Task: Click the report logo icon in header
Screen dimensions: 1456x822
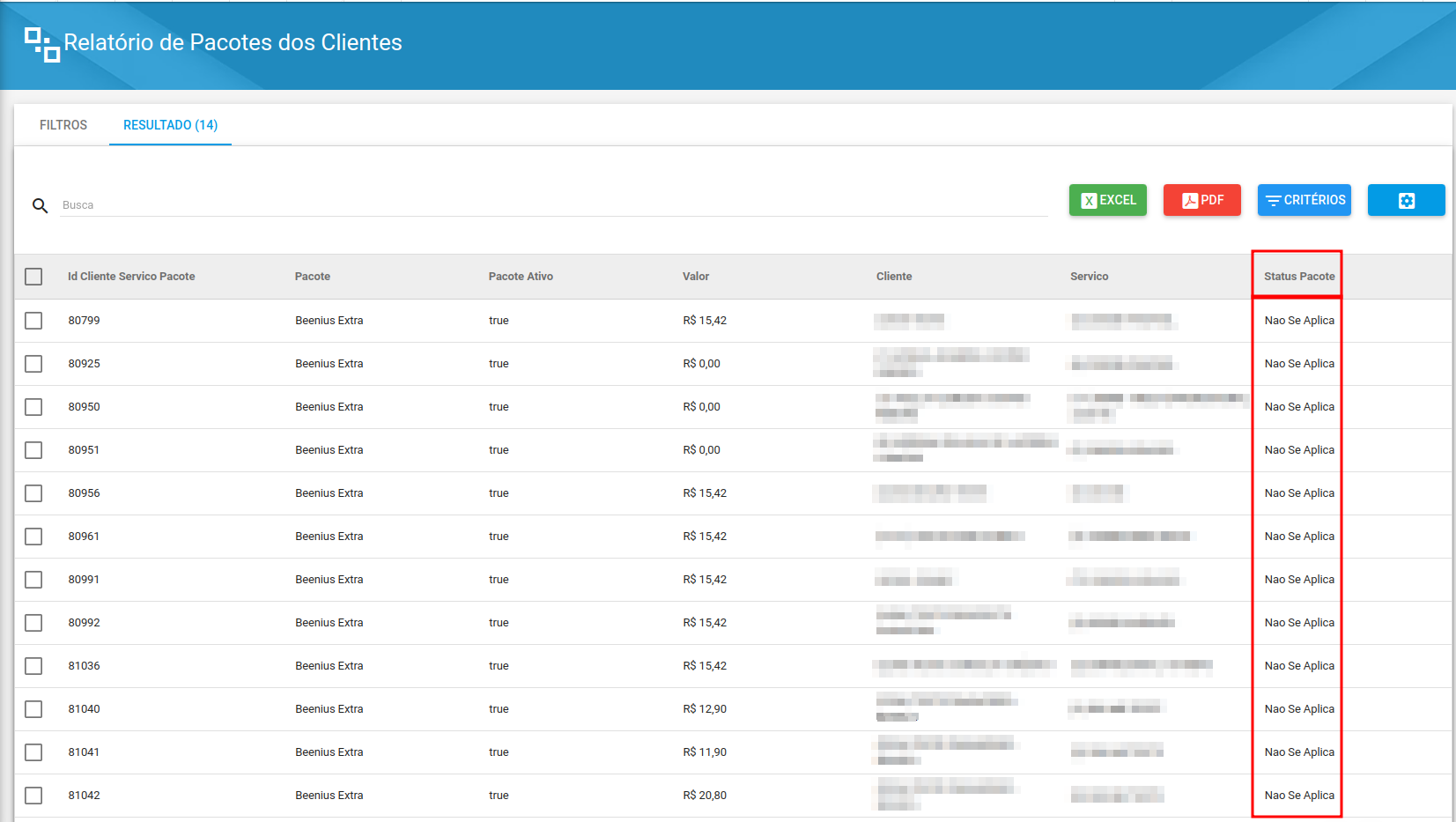Action: 42,45
